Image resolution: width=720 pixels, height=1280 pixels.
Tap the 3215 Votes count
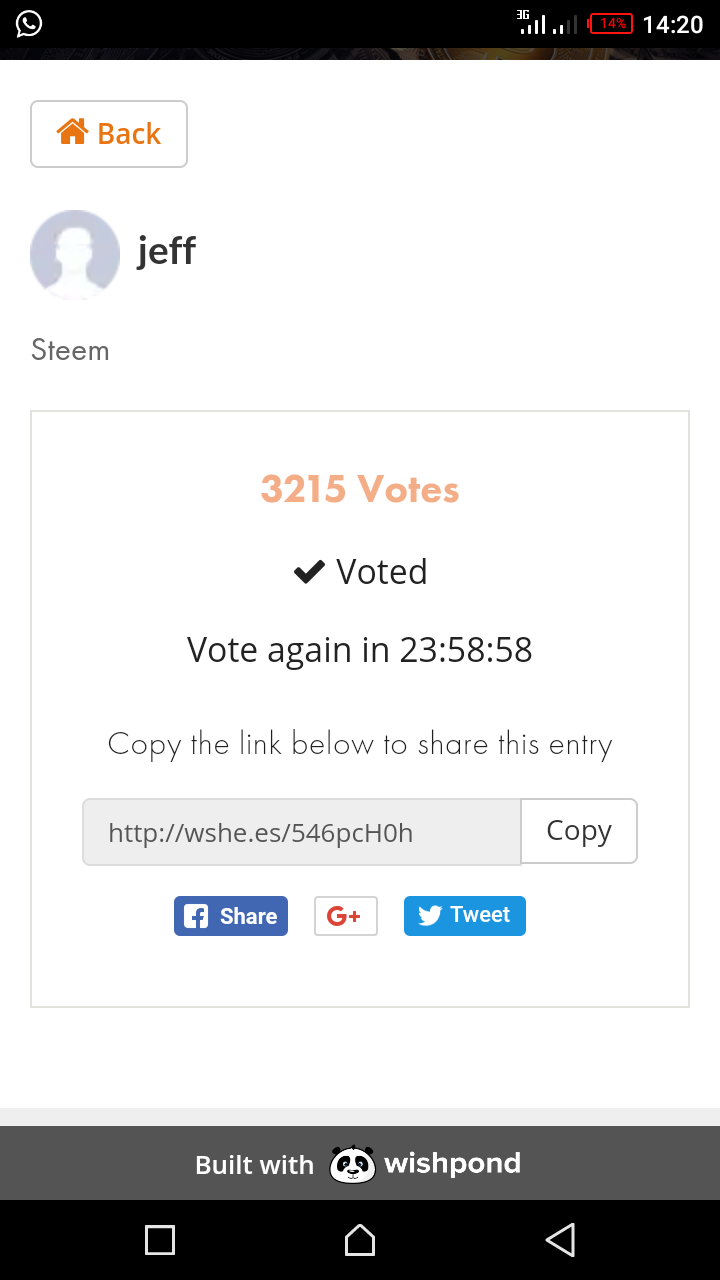[360, 489]
